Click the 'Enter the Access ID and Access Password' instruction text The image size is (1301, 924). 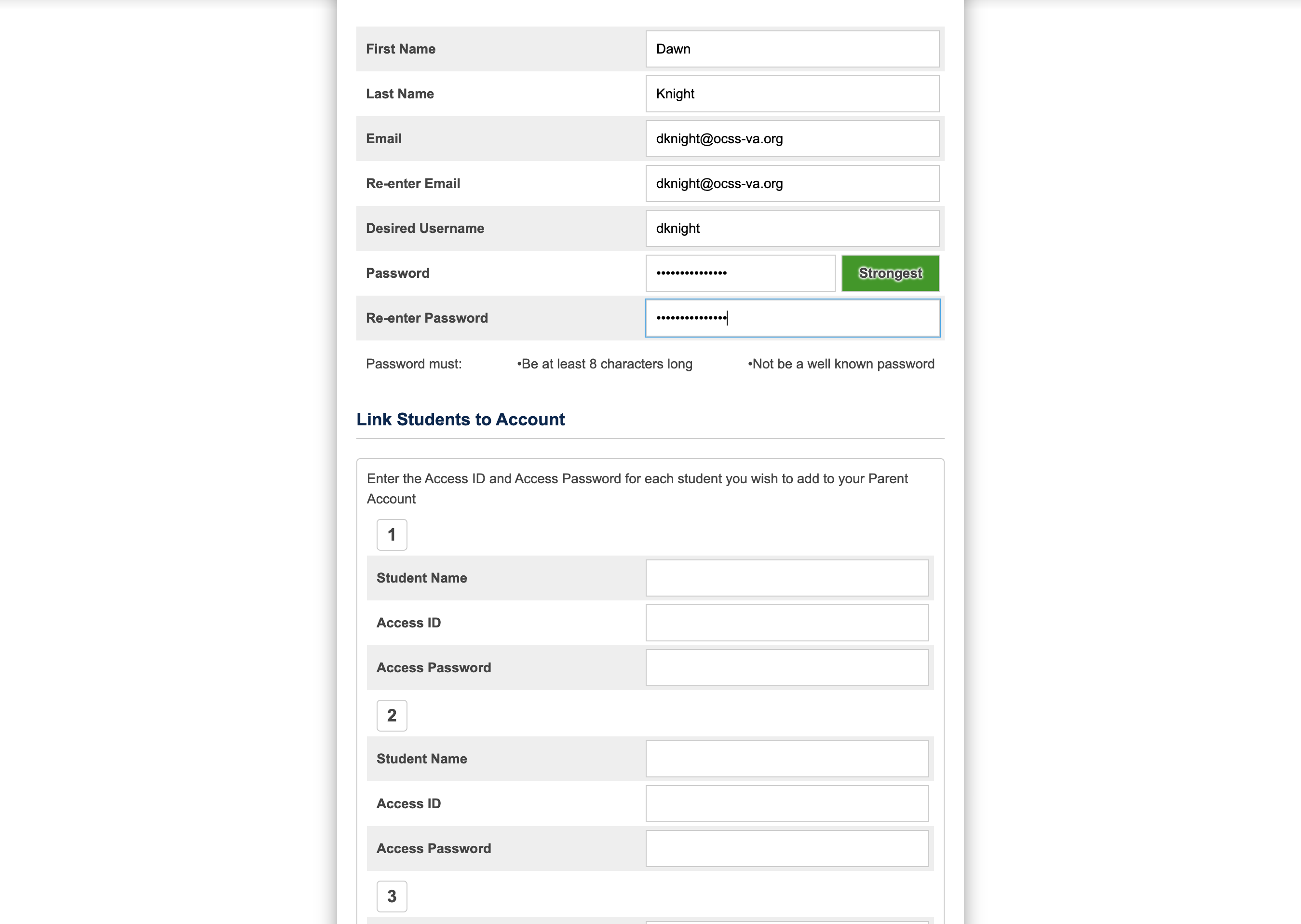[637, 489]
